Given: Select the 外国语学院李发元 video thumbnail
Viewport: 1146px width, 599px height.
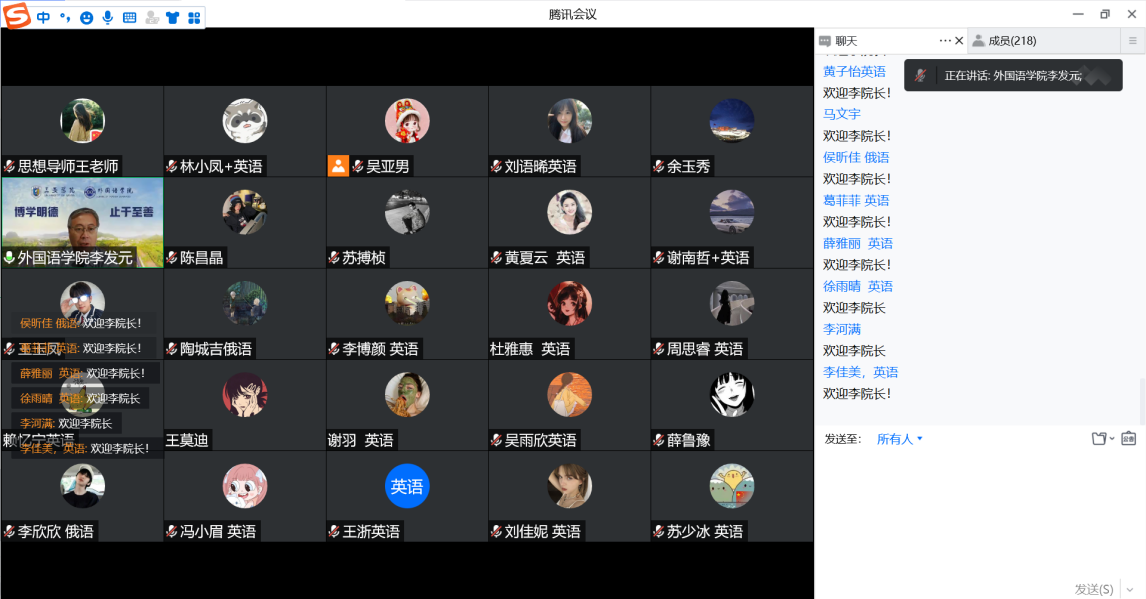Looking at the screenshot, I should [82, 222].
